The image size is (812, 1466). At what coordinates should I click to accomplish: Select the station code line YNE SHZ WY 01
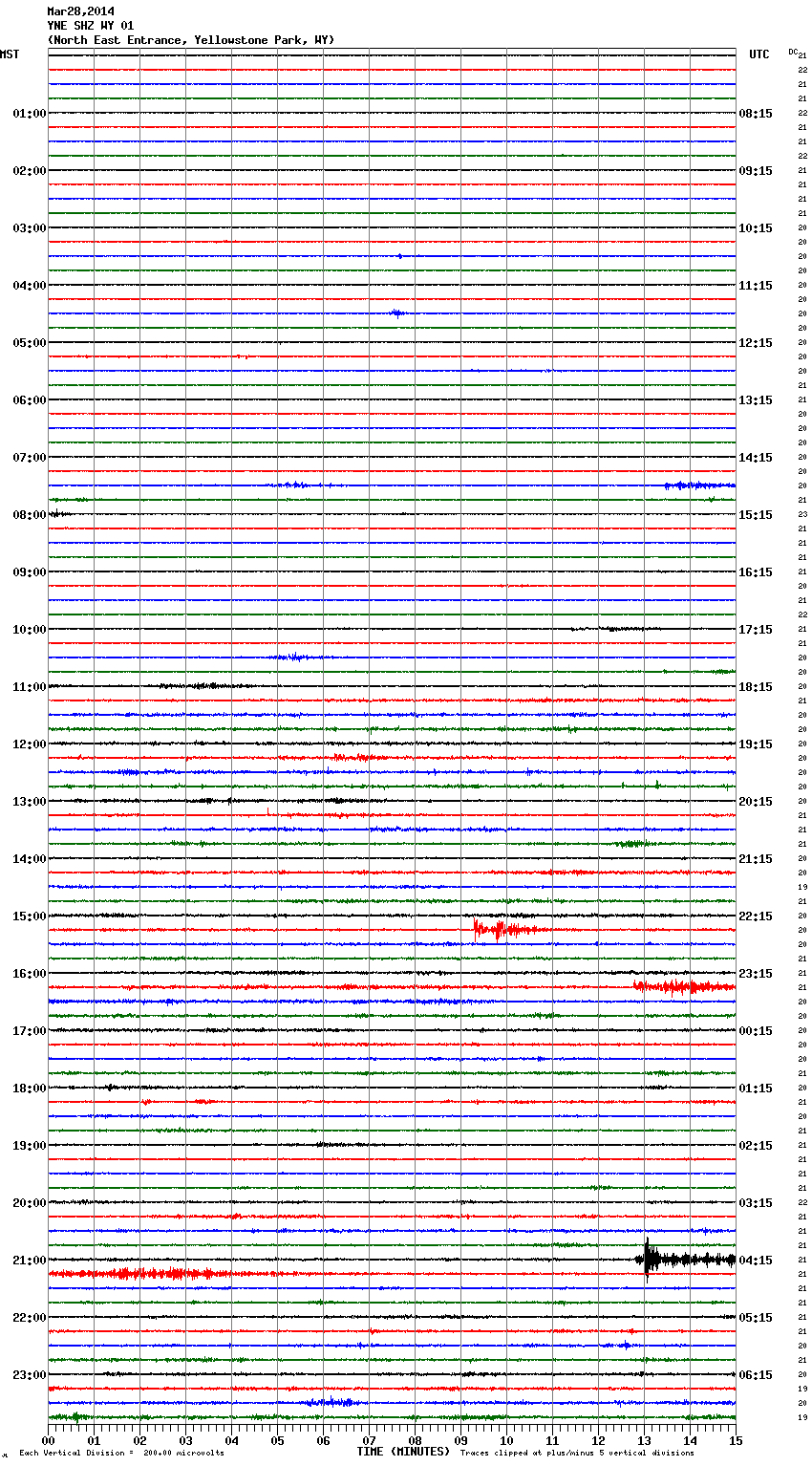click(x=91, y=26)
